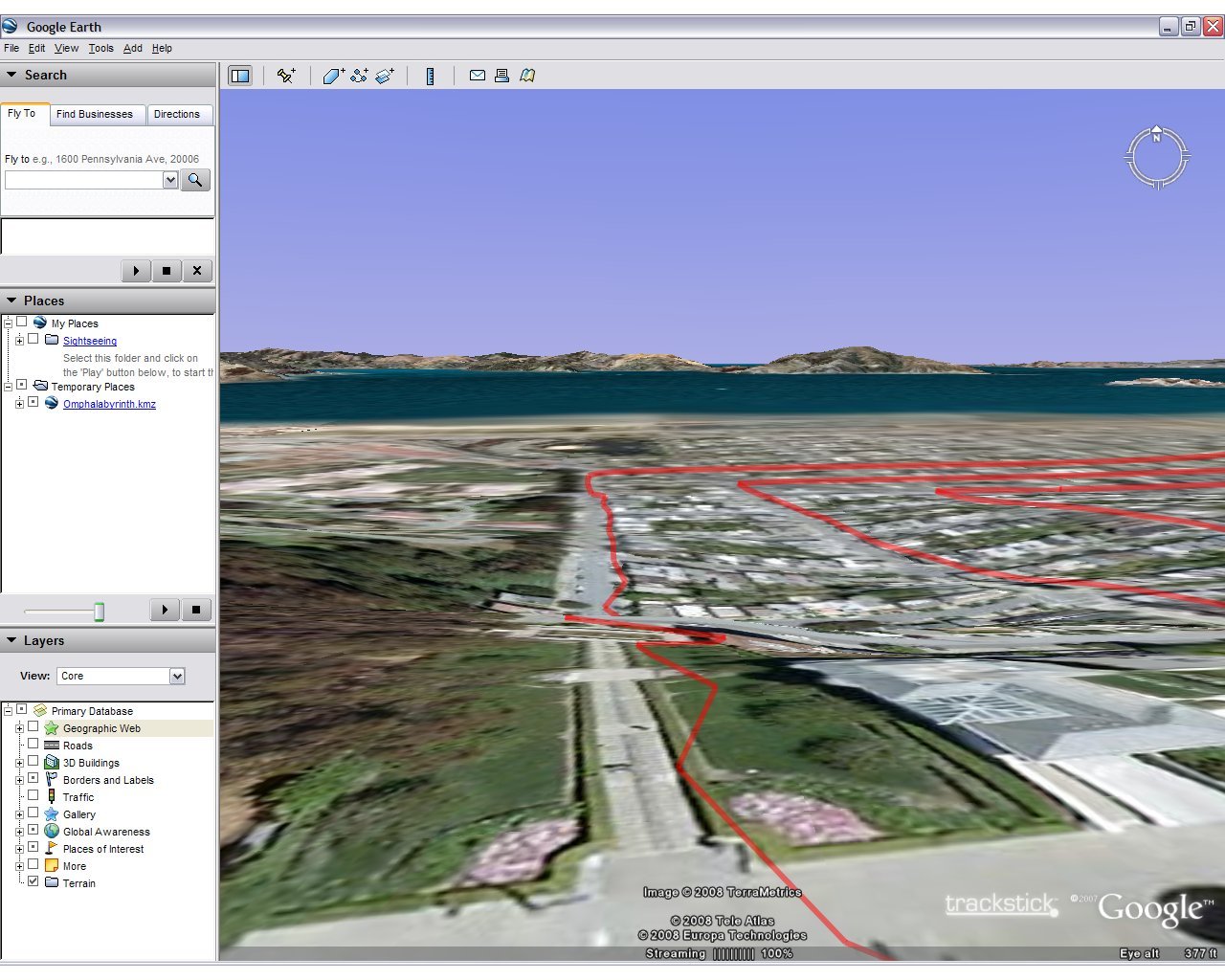Viewport: 1225px width, 980px height.
Task: Click the Traffic light layer icon
Action: (52, 796)
